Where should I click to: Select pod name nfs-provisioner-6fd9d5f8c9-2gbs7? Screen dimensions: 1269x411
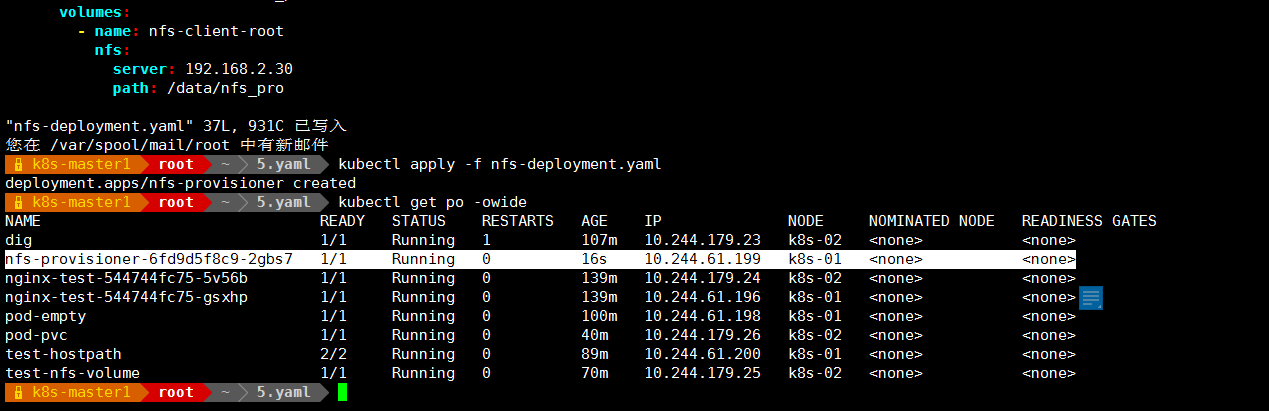tap(149, 259)
